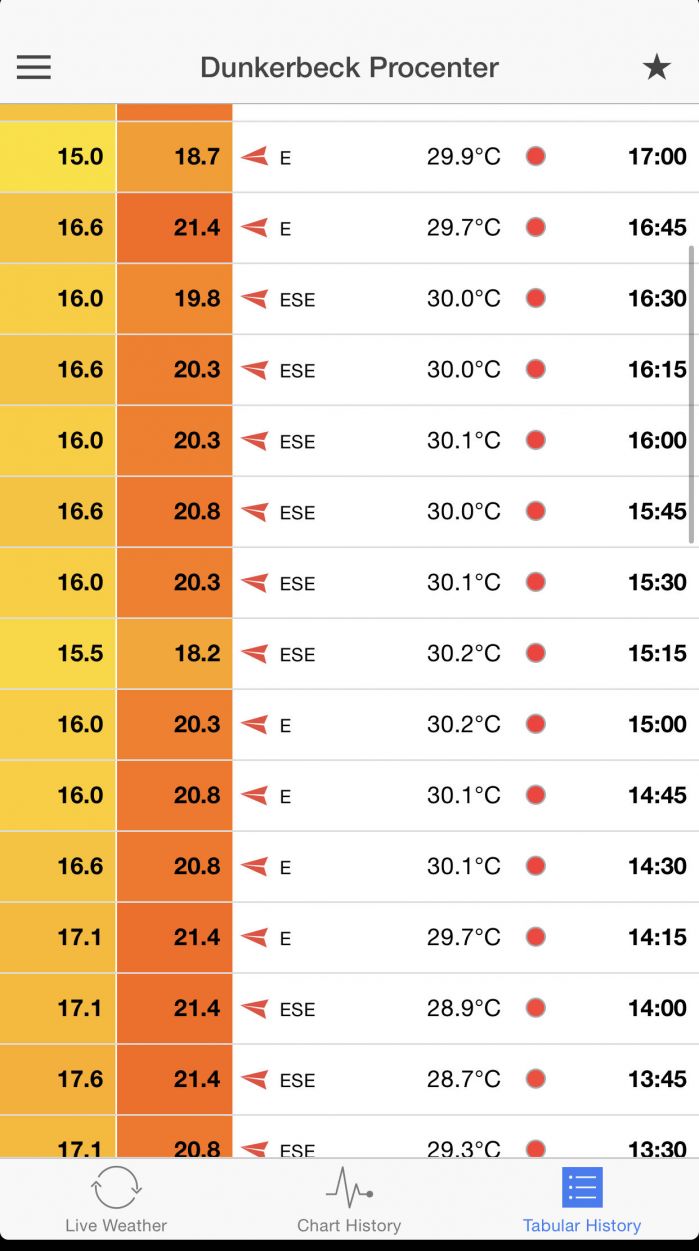Click the wind arrow in the 13:45 row
Screen dimensions: 699x1251
pyautogui.click(x=255, y=1080)
